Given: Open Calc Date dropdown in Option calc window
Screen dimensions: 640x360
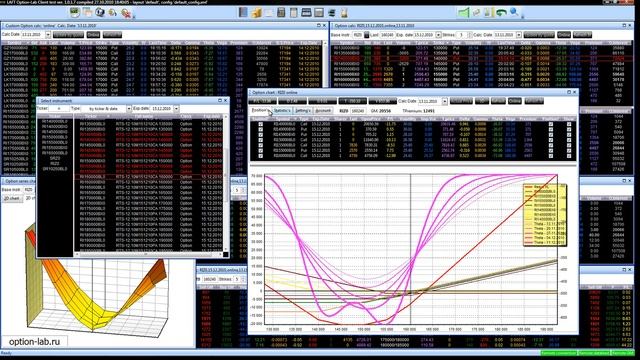Looking at the screenshot, I should coord(519,35).
